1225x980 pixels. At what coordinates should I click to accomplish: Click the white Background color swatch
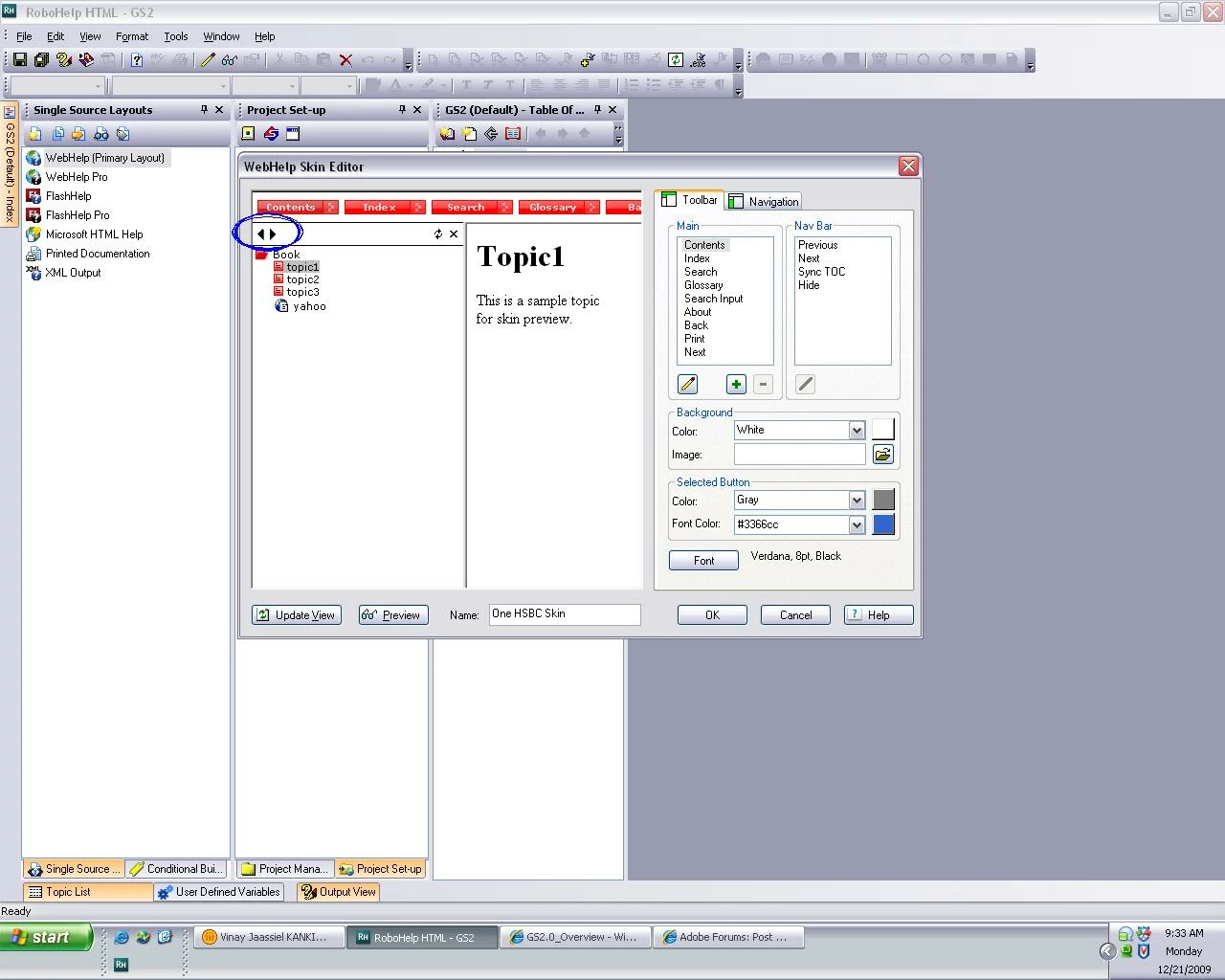[883, 430]
